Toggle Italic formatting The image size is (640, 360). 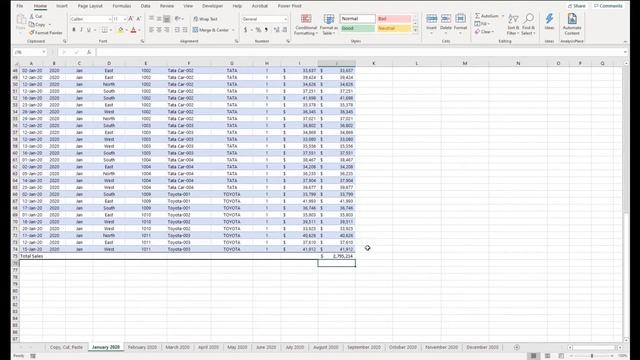(81, 30)
